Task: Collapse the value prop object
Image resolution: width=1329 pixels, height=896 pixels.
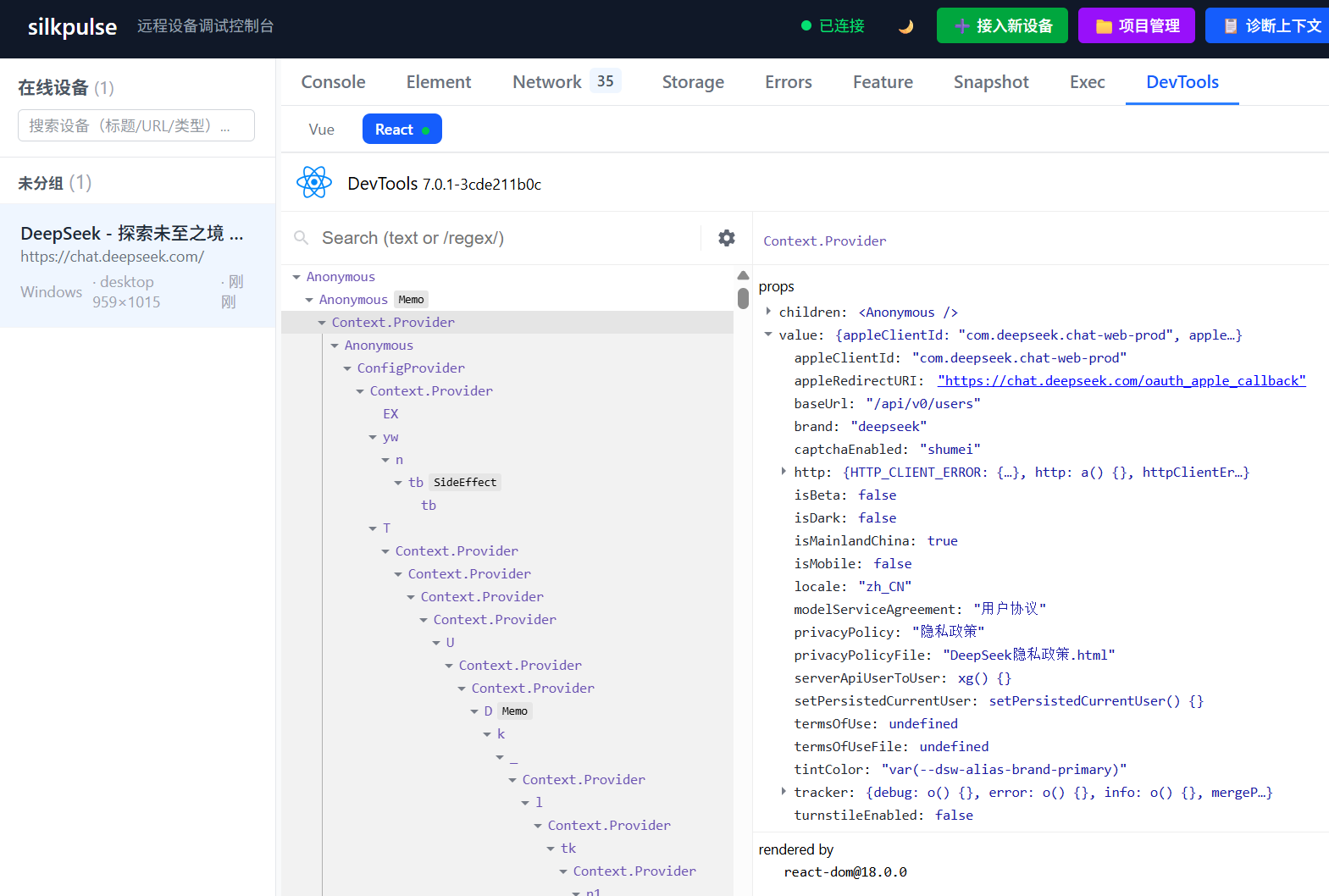Action: click(768, 335)
